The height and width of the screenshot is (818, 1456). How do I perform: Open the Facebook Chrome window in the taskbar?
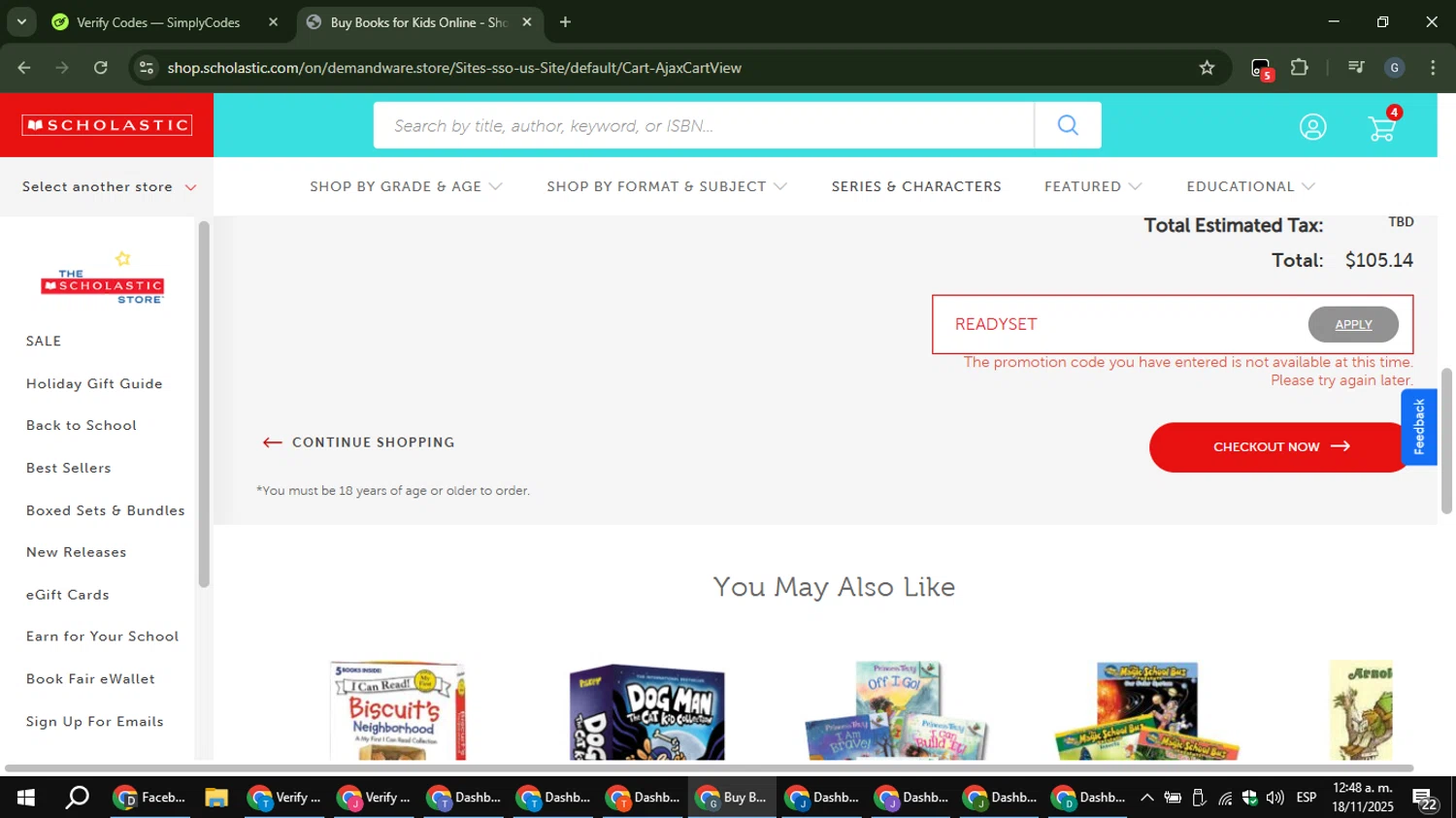tap(150, 798)
